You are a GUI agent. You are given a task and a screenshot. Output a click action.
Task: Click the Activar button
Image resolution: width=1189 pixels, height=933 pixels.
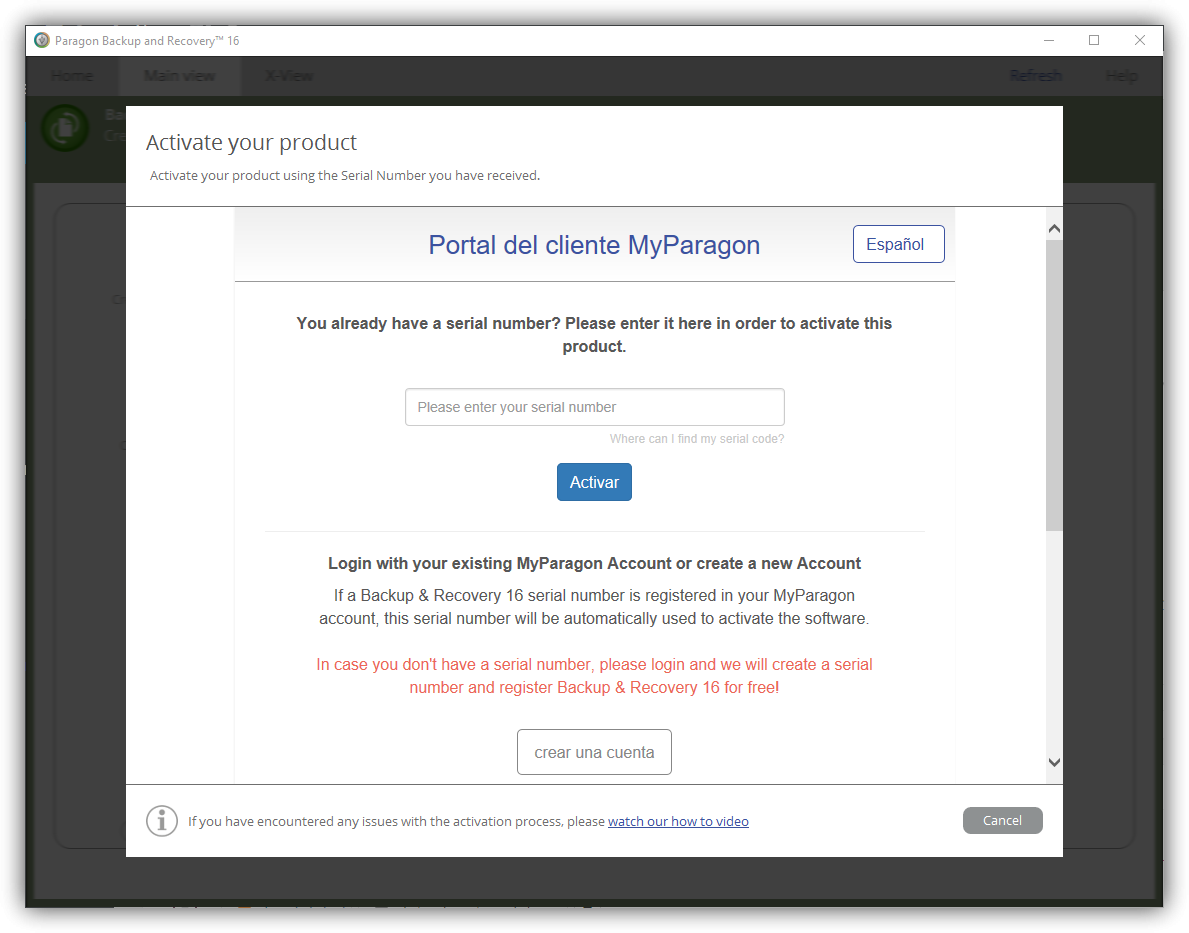[594, 482]
